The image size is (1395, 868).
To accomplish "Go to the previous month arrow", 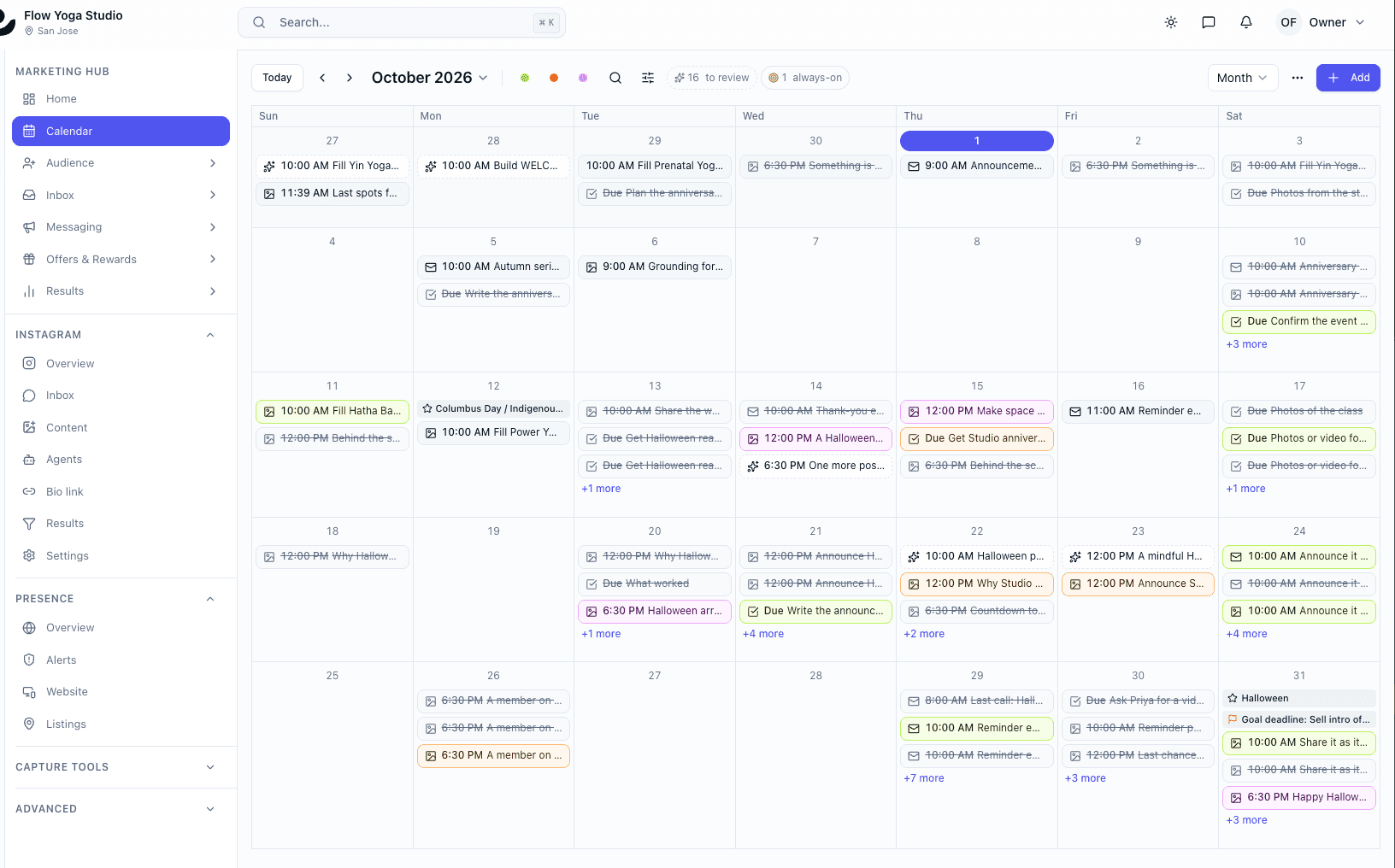I will pos(322,78).
